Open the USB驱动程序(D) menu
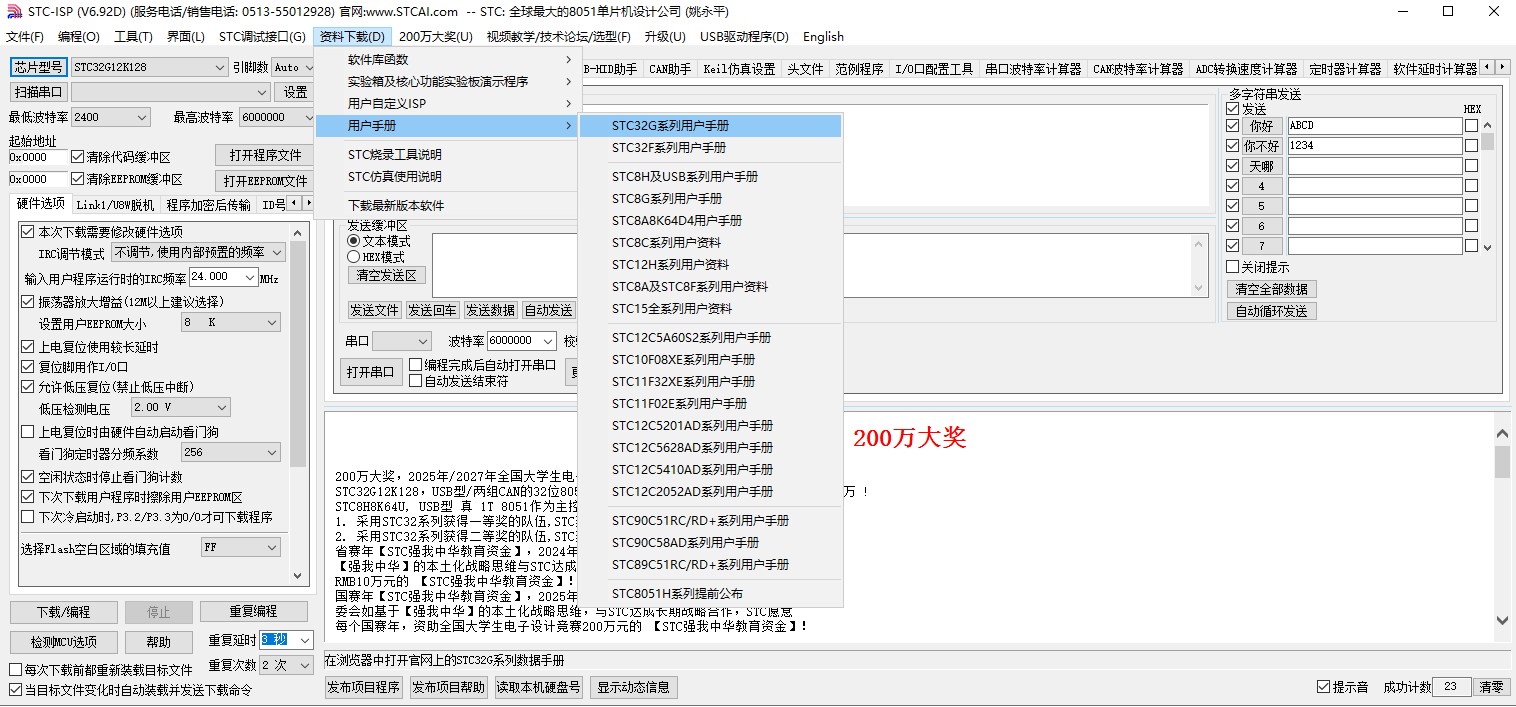Image resolution: width=1516 pixels, height=707 pixels. point(744,37)
